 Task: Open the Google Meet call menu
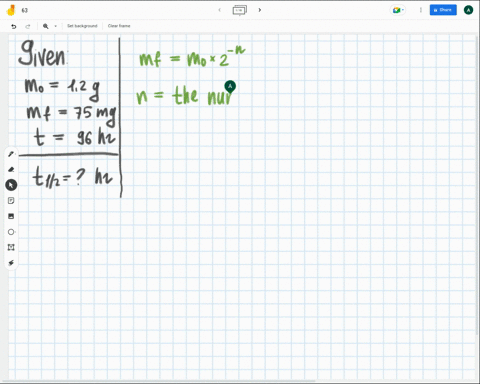pyautogui.click(x=398, y=10)
